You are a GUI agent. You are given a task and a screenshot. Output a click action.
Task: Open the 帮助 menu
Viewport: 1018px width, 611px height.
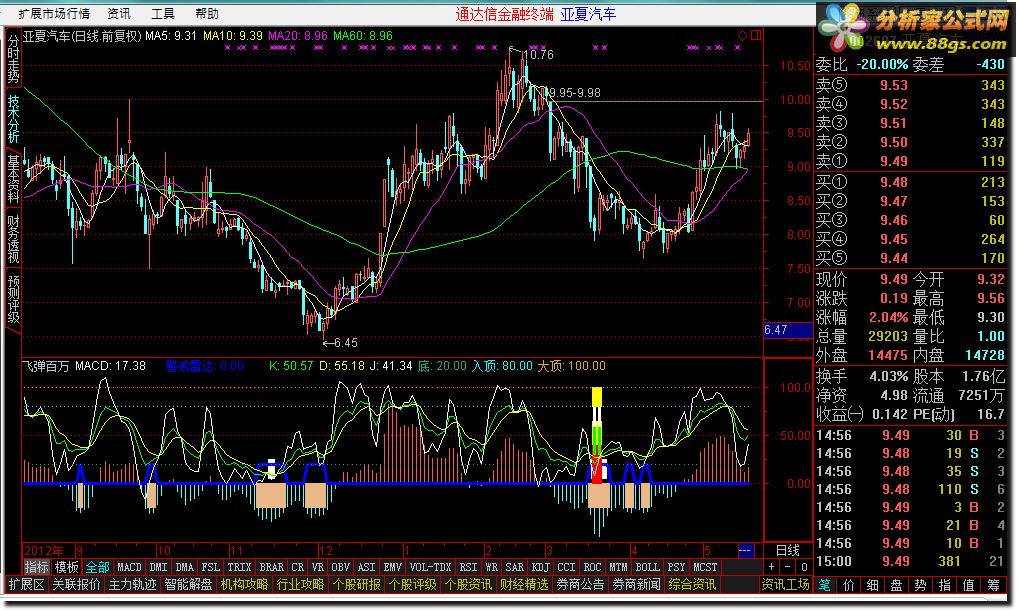tap(206, 13)
